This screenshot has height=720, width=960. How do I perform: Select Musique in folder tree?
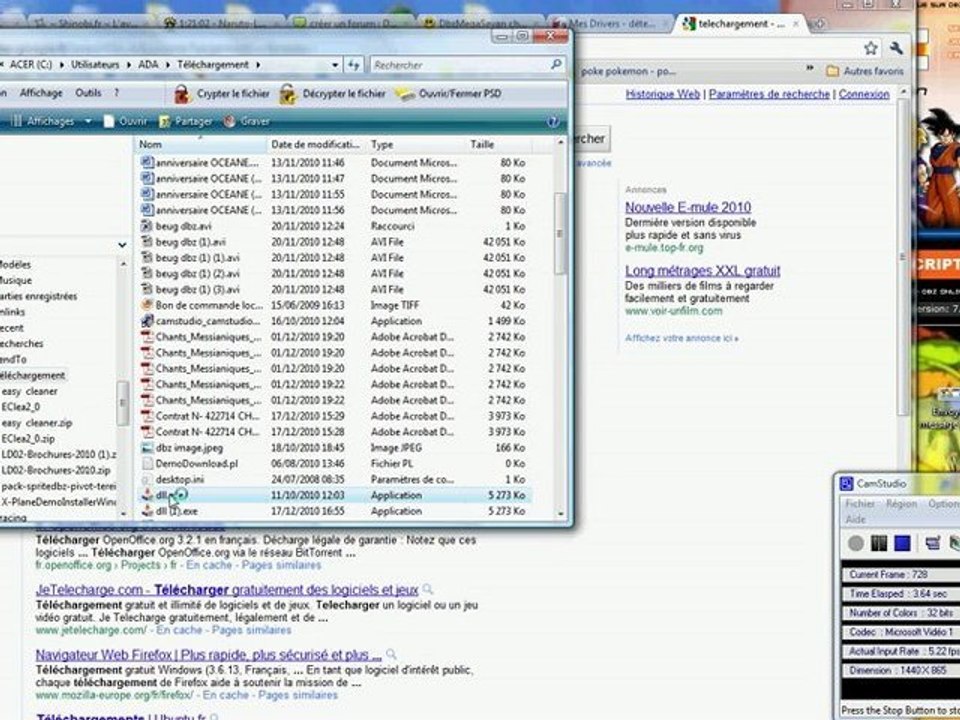[x=15, y=280]
